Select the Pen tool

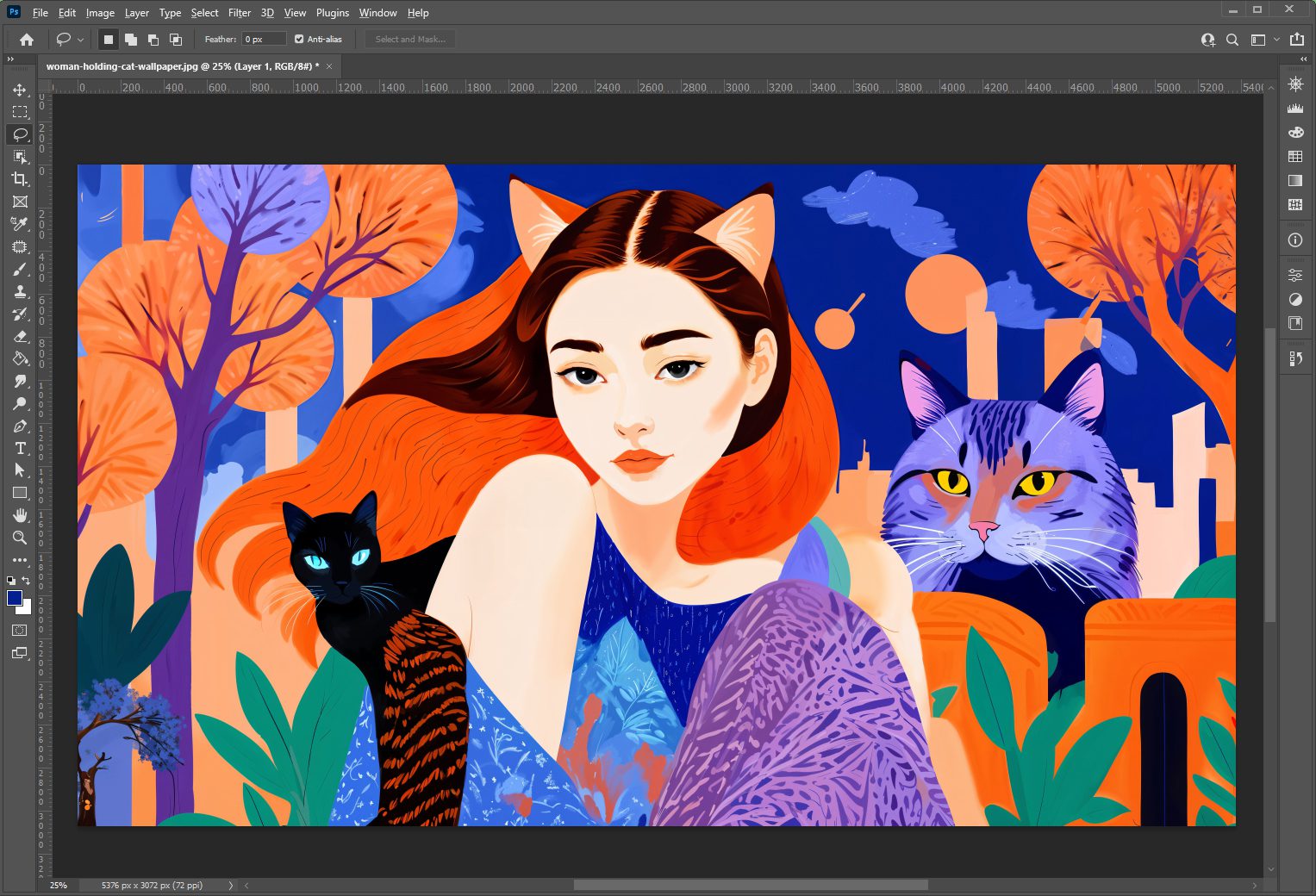pyautogui.click(x=20, y=426)
